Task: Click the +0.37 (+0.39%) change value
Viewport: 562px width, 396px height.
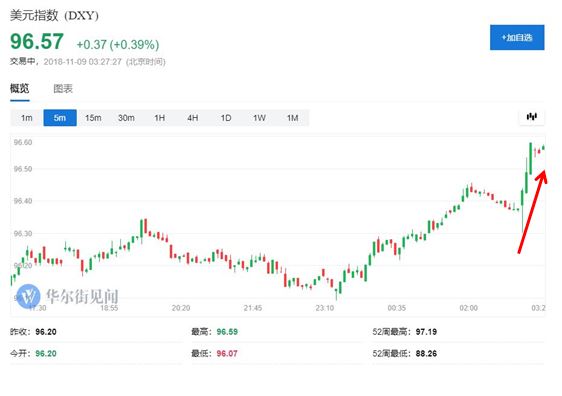Action: point(118,45)
